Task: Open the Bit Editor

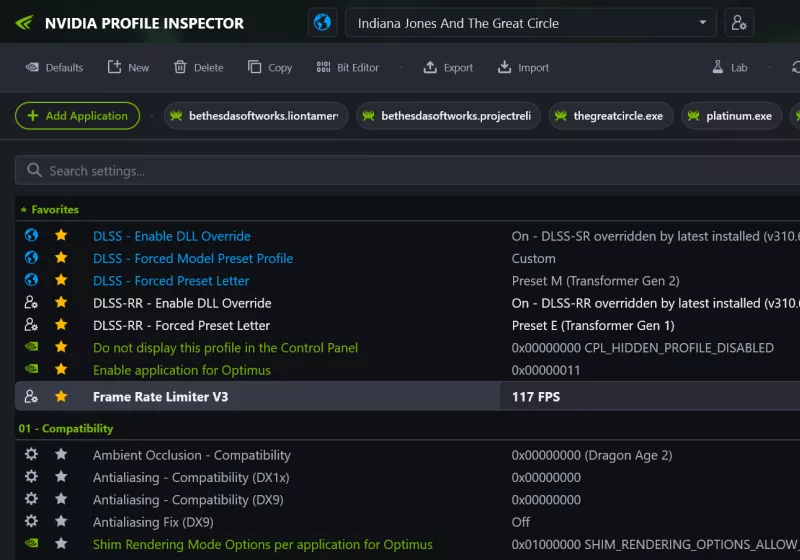Action: (x=347, y=67)
